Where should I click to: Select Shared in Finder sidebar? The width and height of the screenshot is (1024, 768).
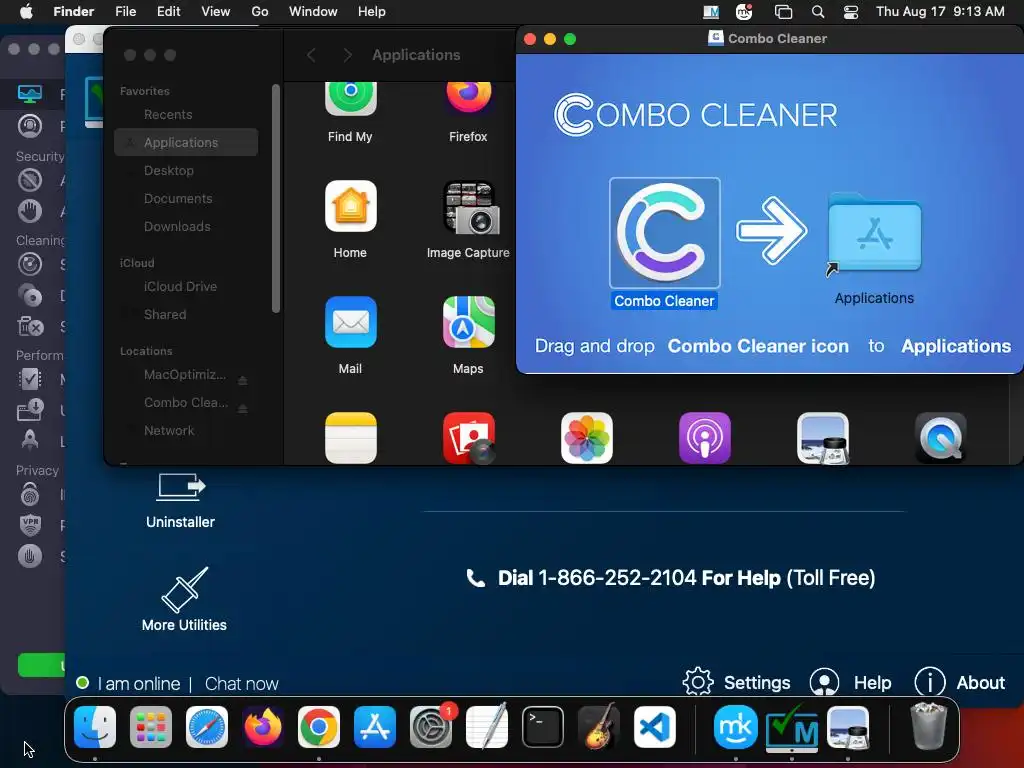coord(186,315)
